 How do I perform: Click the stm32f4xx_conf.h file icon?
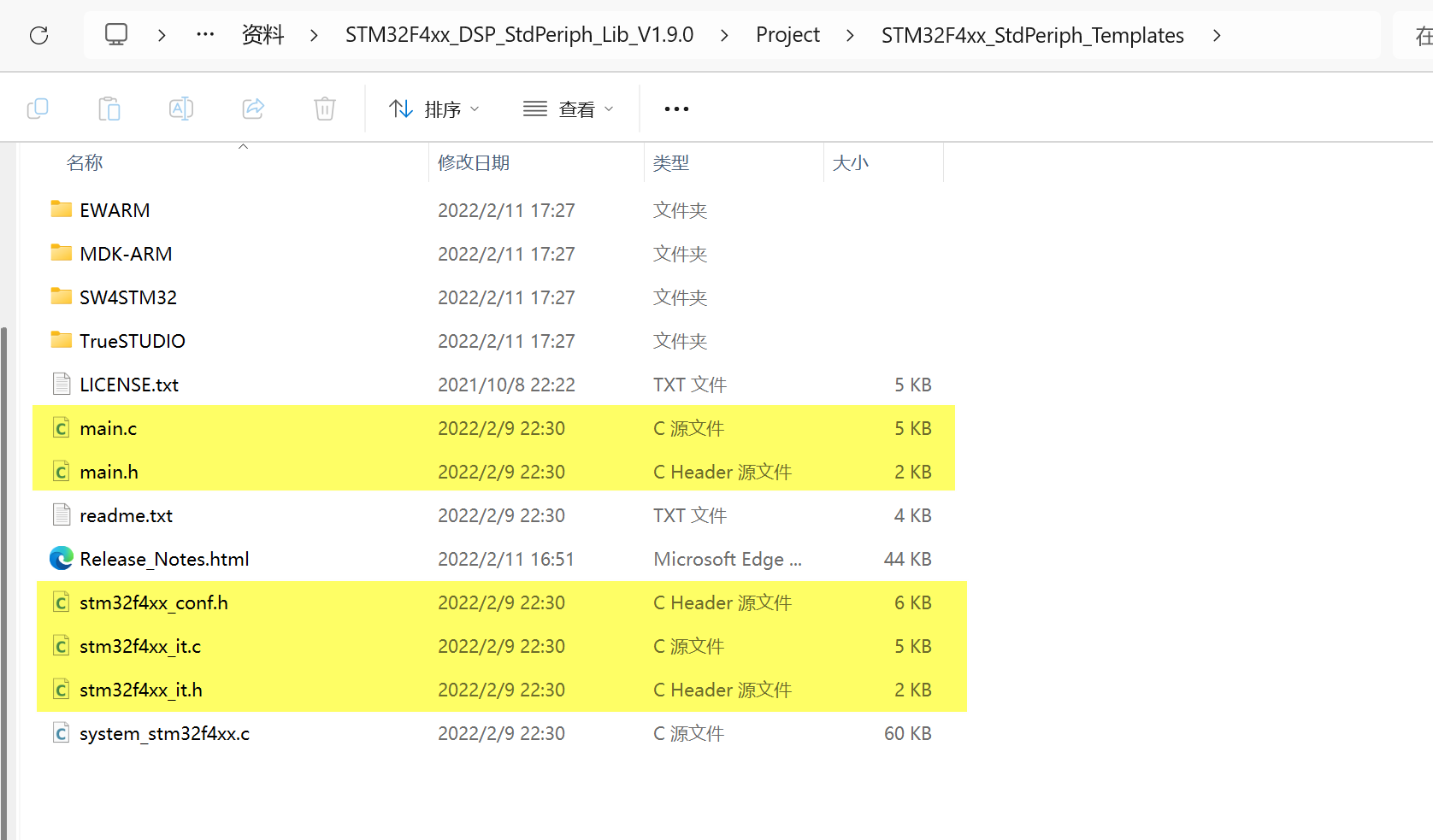point(62,602)
